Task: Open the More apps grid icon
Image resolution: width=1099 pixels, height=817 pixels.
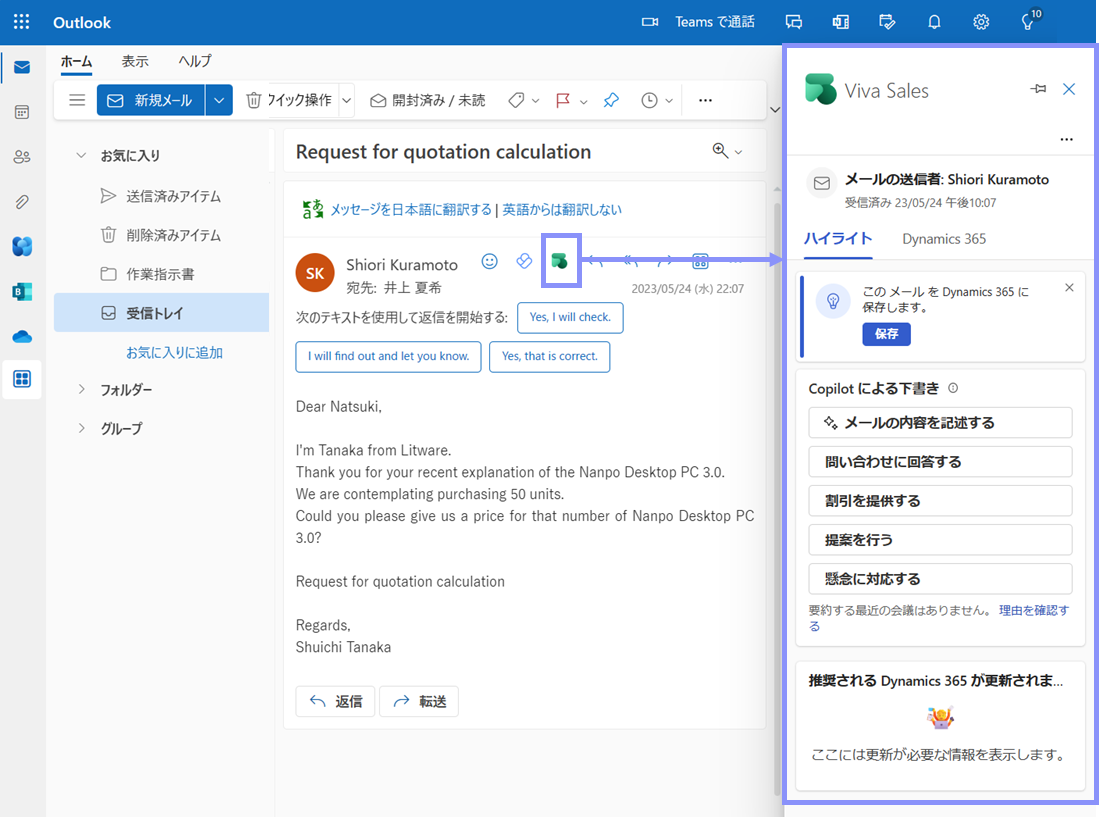Action: [x=22, y=379]
